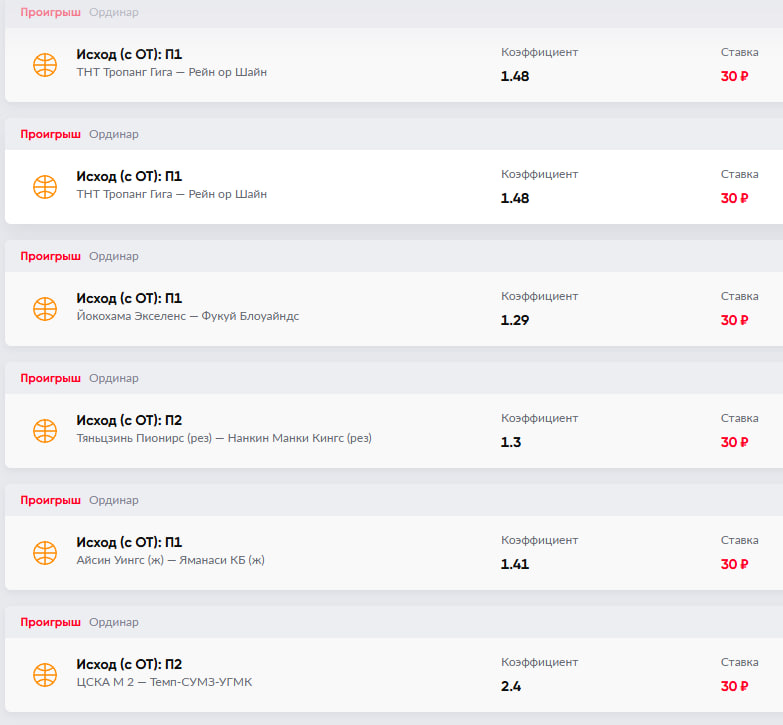783x725 pixels.
Task: Open ЦСКА М 2 — Темп-СУМЗ-УГМК match
Action: pos(164,682)
